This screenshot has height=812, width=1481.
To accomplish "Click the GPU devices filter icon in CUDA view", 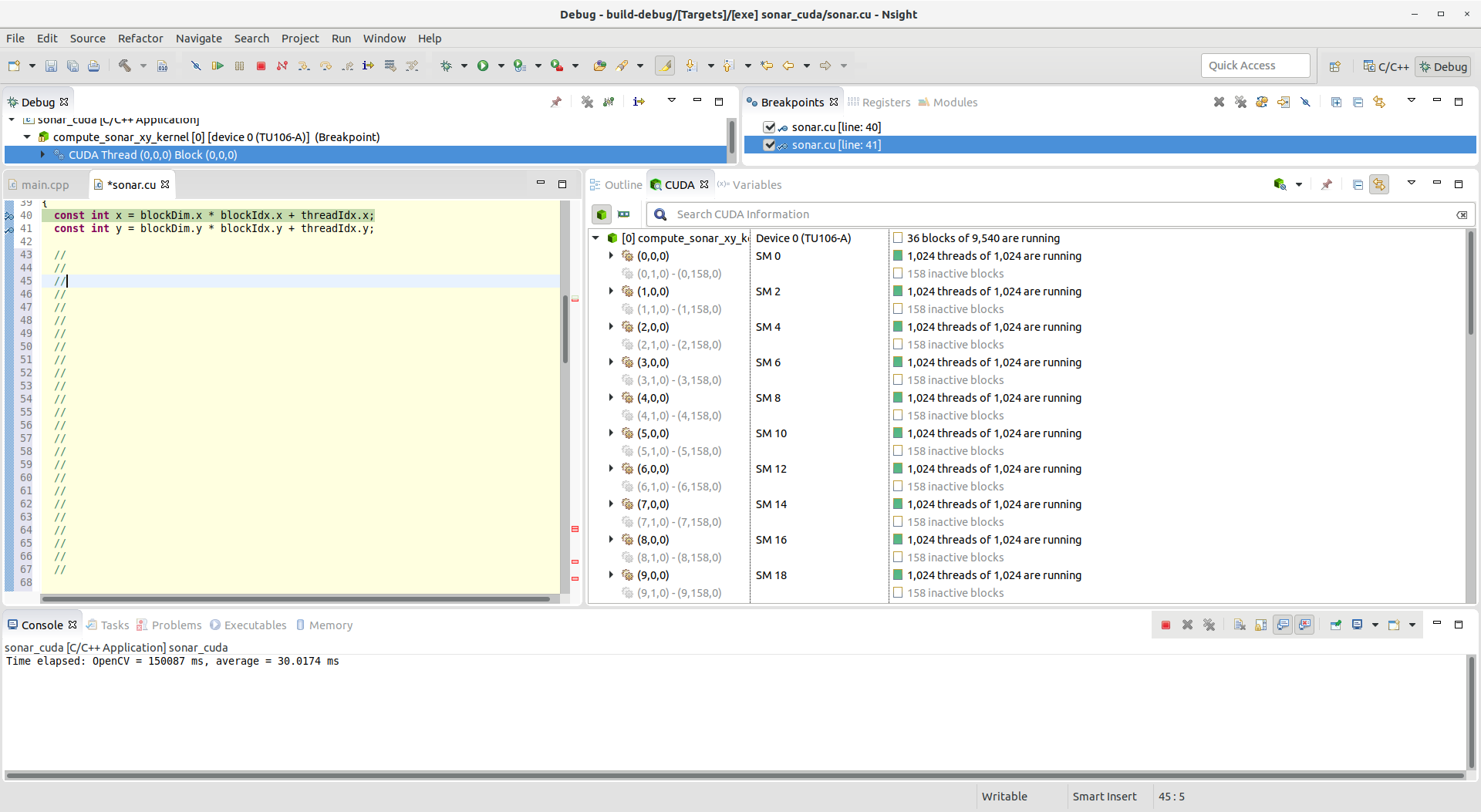I will pyautogui.click(x=624, y=214).
